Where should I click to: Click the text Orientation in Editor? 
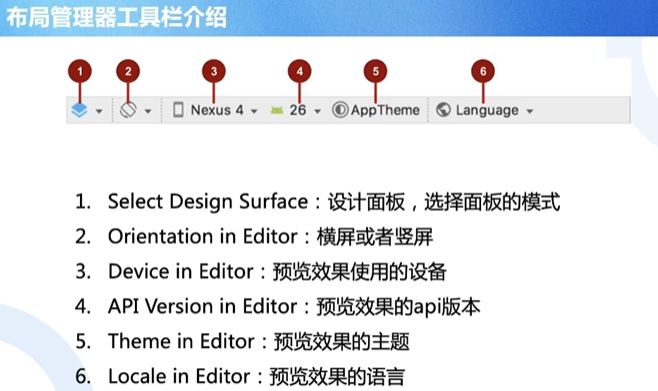pyautogui.click(x=203, y=237)
